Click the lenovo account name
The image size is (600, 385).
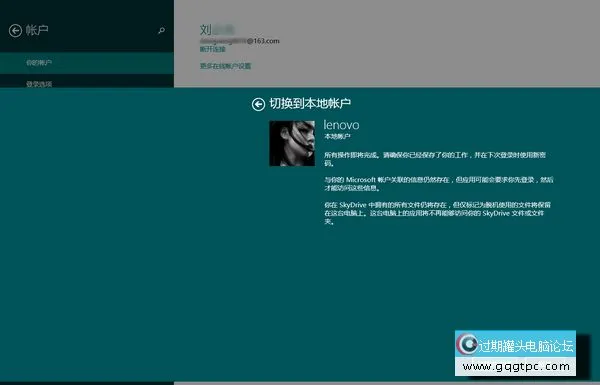341,125
